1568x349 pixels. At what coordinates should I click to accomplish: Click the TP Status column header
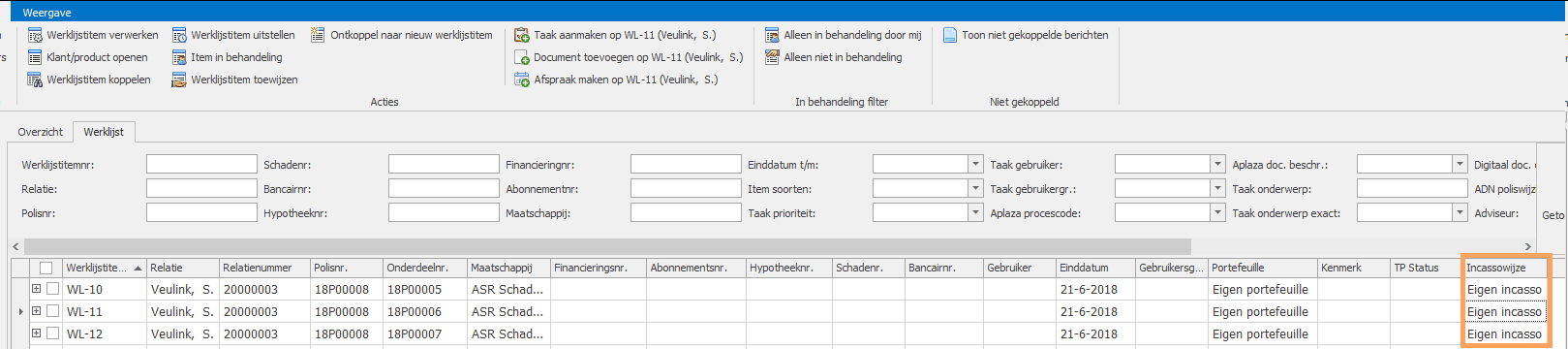click(x=1426, y=268)
